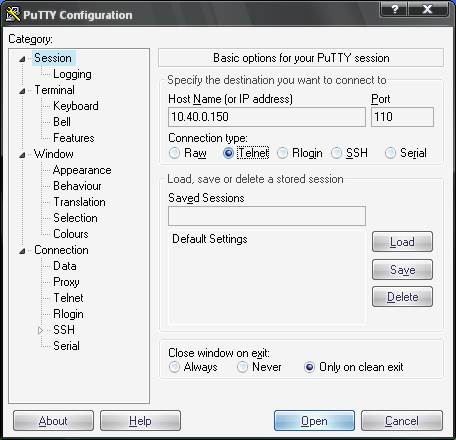Open Proxy settings category
The image size is (456, 440).
point(66,282)
